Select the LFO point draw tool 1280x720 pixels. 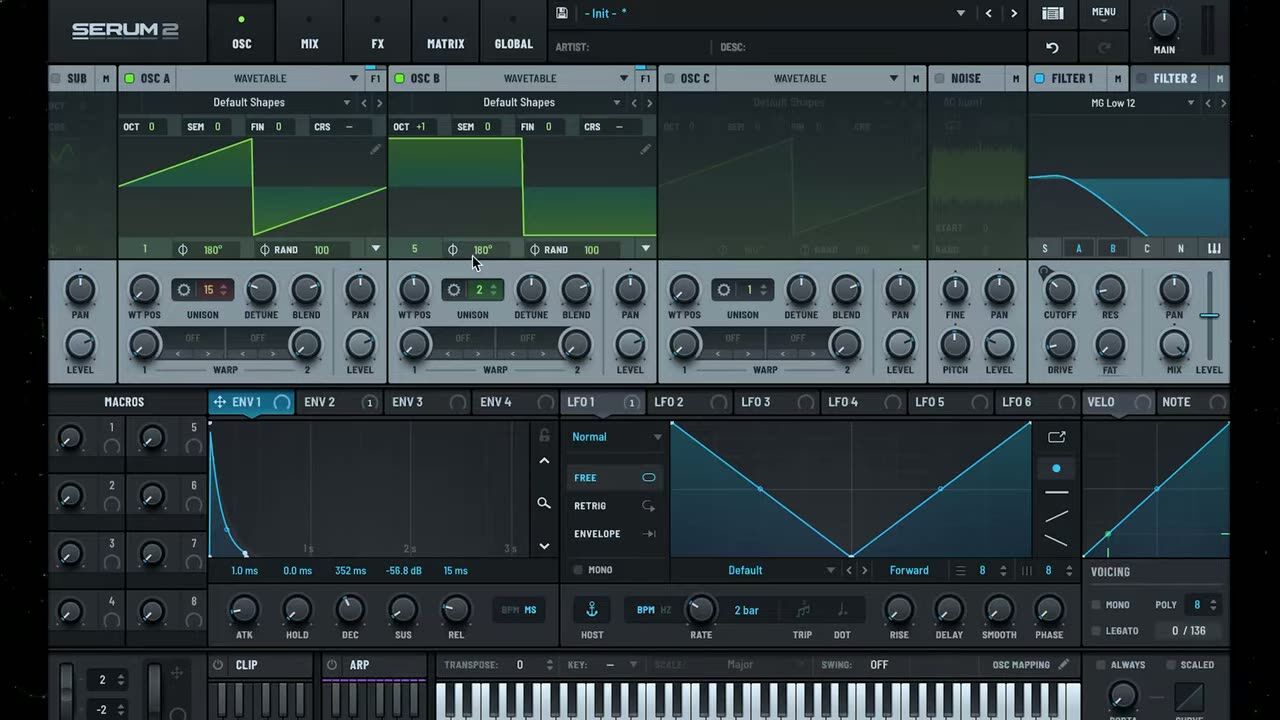[x=1056, y=468]
